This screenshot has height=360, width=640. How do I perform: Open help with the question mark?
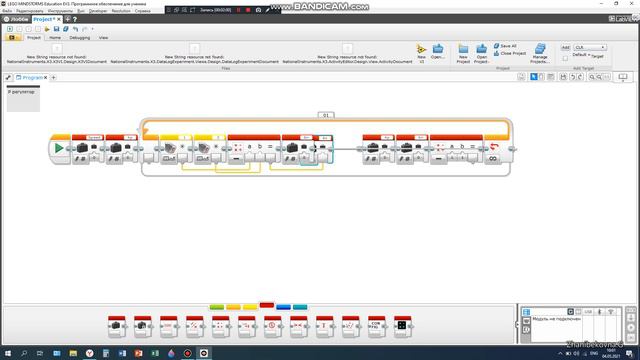75,19
